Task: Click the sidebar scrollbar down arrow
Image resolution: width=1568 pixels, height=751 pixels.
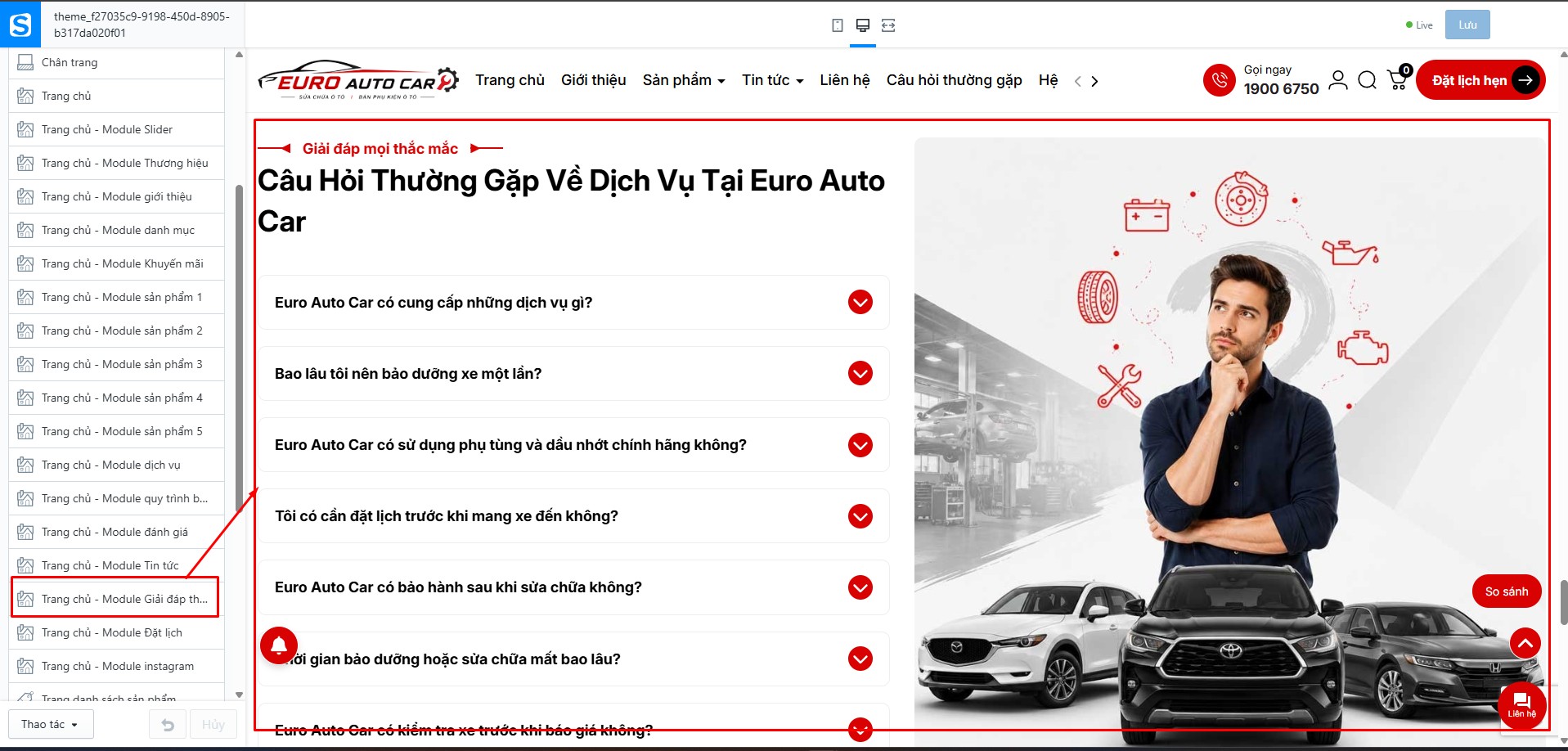Action: 240,695
